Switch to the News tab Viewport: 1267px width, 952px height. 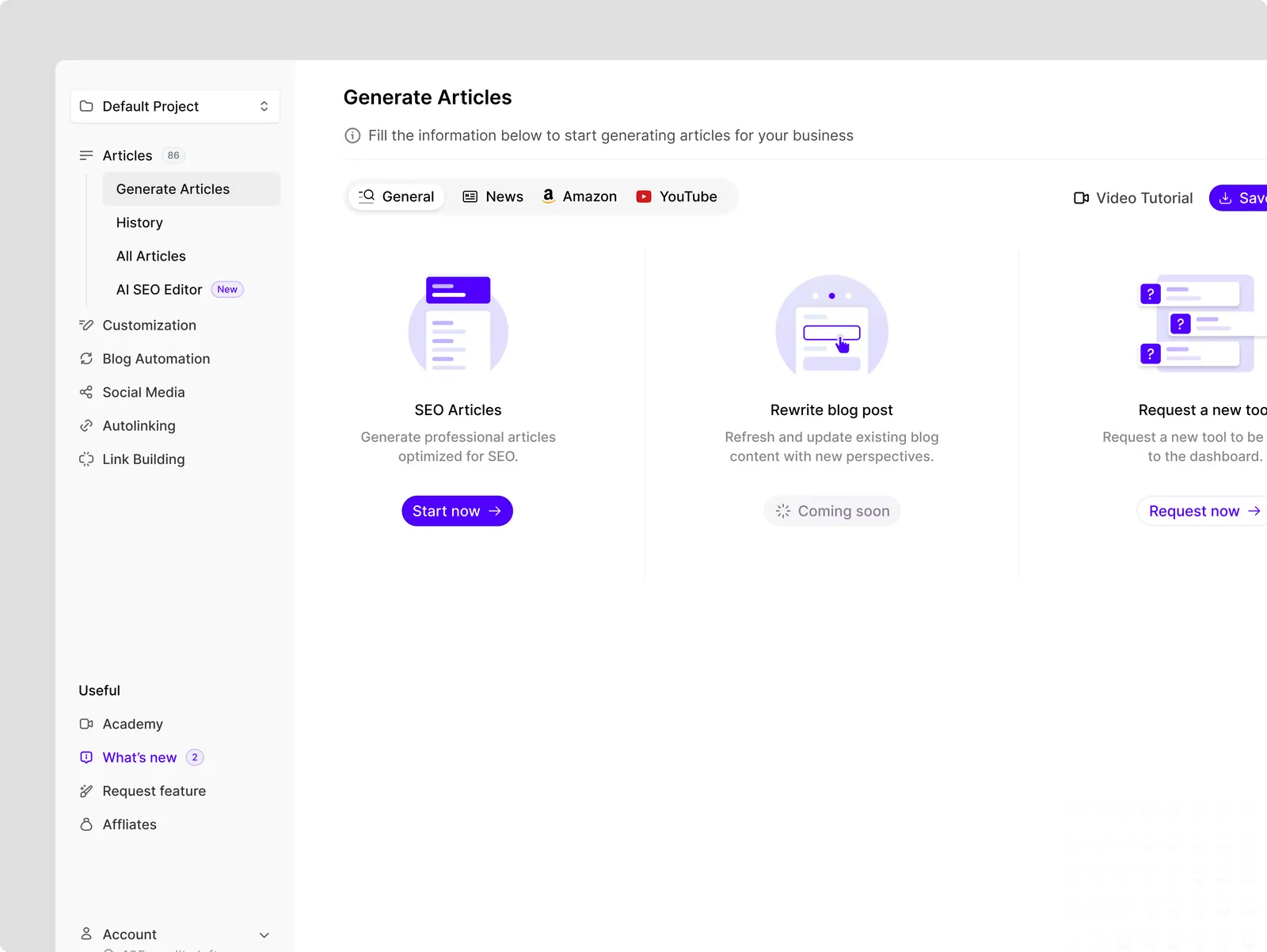(x=493, y=196)
